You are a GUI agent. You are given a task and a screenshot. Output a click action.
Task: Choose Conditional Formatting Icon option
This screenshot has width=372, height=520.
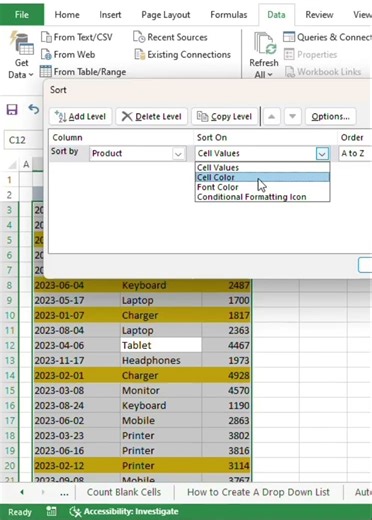262,197
